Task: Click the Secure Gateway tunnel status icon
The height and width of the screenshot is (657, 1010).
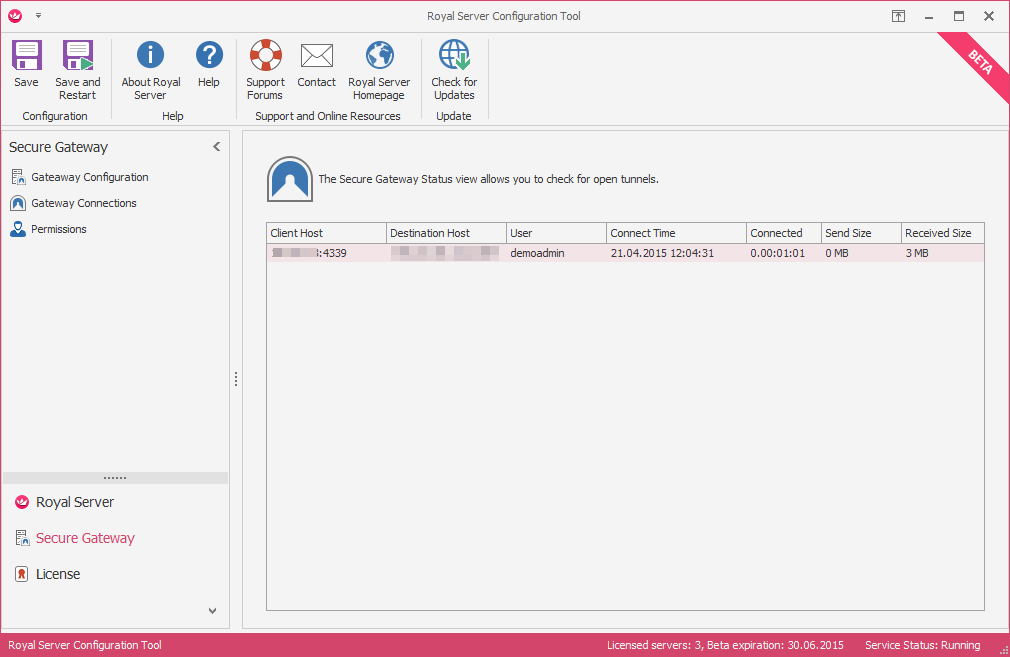Action: [x=290, y=179]
